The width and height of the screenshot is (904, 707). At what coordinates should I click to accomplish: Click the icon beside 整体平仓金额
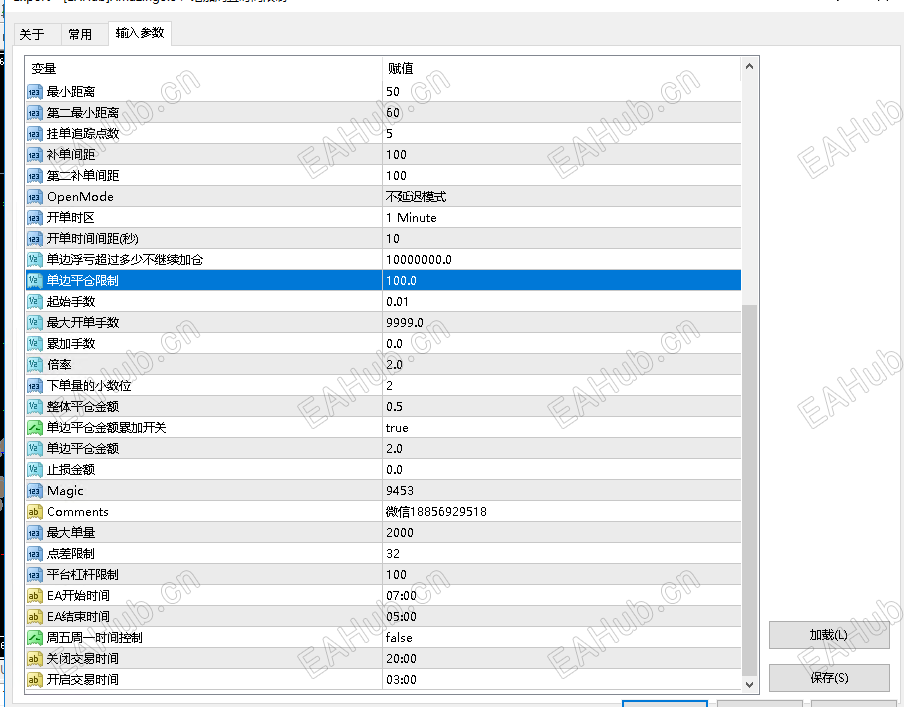coord(35,407)
